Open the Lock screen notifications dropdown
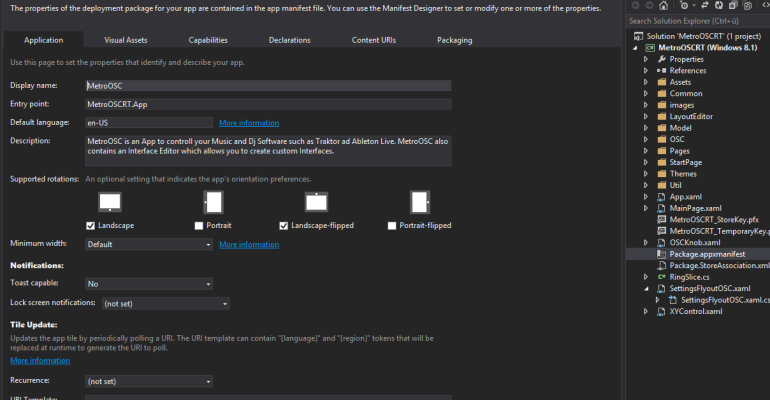Viewport: 770px width, 400px height. (165, 304)
